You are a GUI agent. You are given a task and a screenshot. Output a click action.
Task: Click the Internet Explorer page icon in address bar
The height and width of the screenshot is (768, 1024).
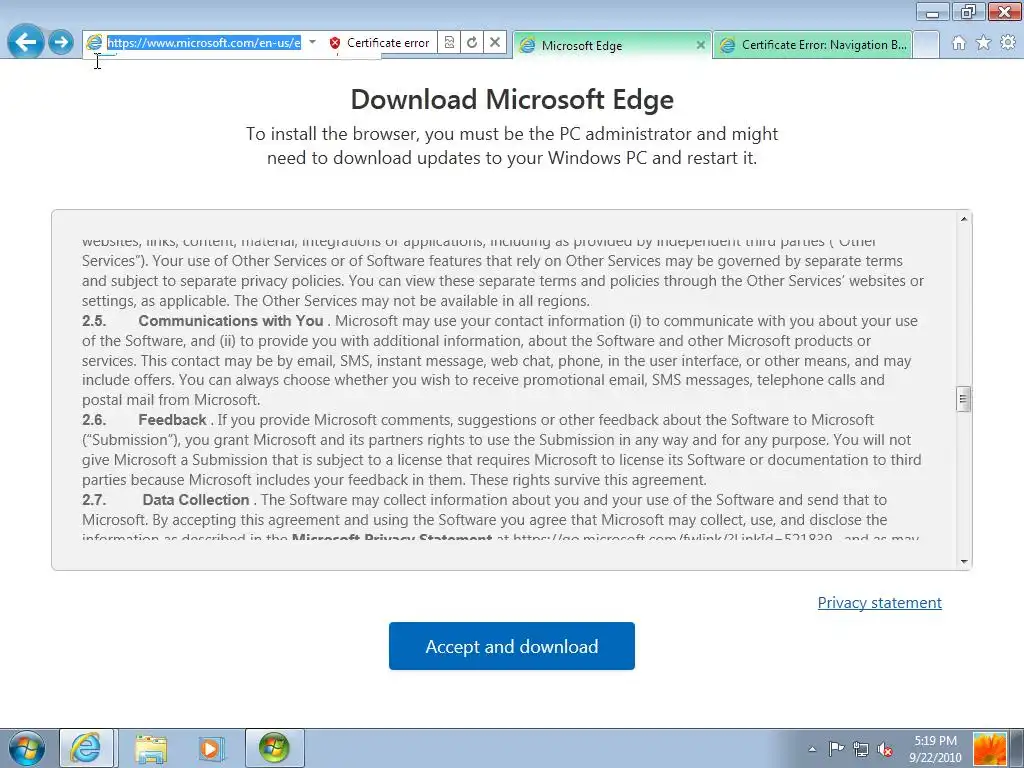(94, 42)
